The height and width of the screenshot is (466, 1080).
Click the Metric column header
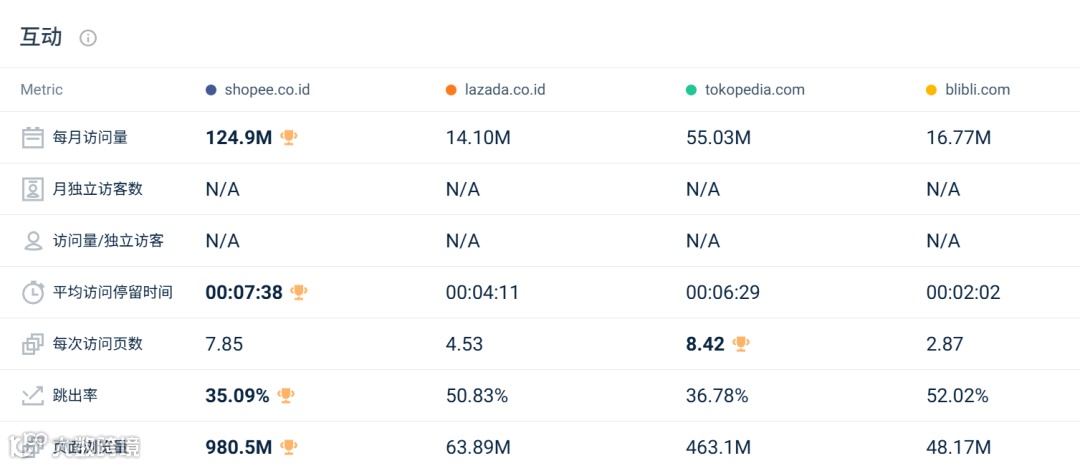[x=42, y=90]
